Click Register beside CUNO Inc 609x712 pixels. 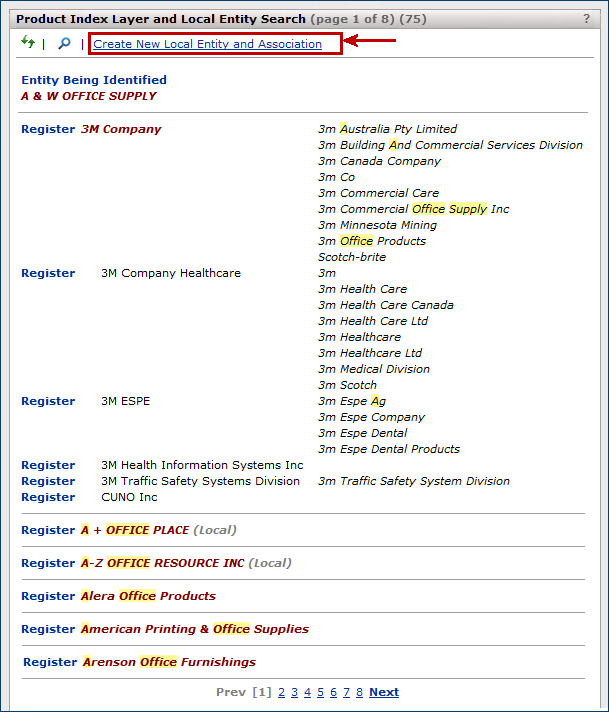48,497
